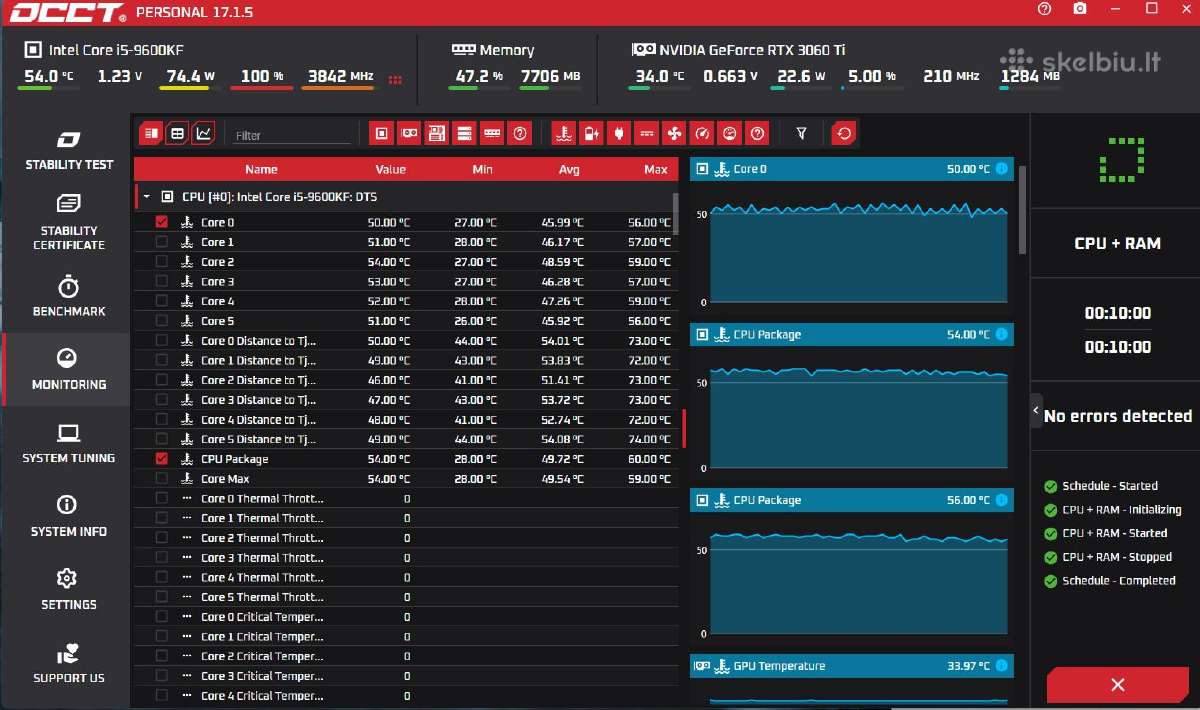Check the Core 4 row checkbox

[162, 301]
